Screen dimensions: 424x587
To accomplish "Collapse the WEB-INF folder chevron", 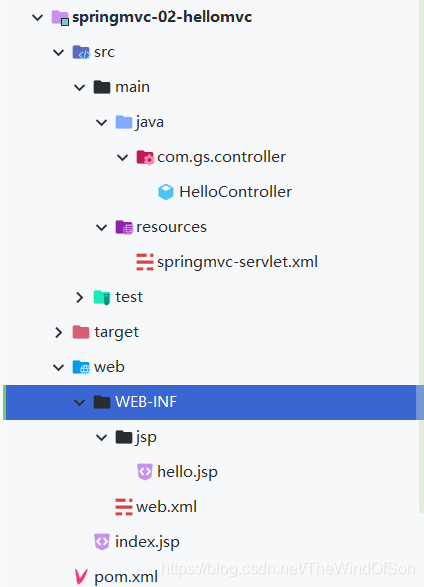I will [80, 402].
